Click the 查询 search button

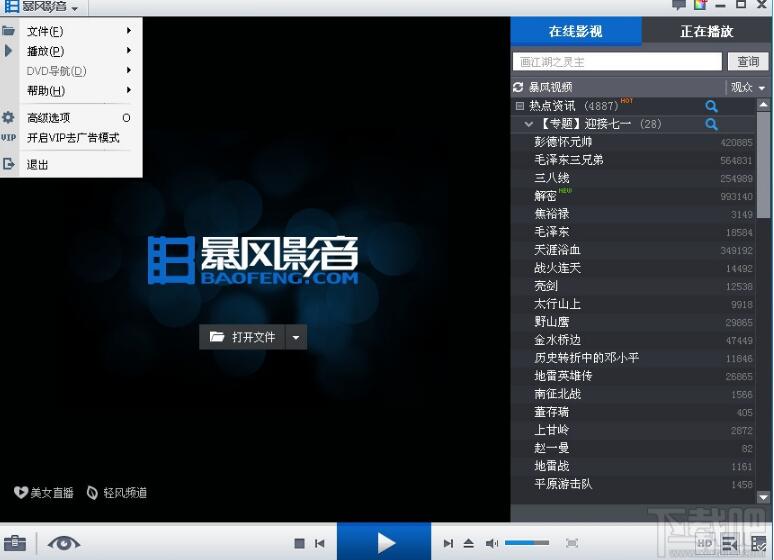tap(748, 62)
